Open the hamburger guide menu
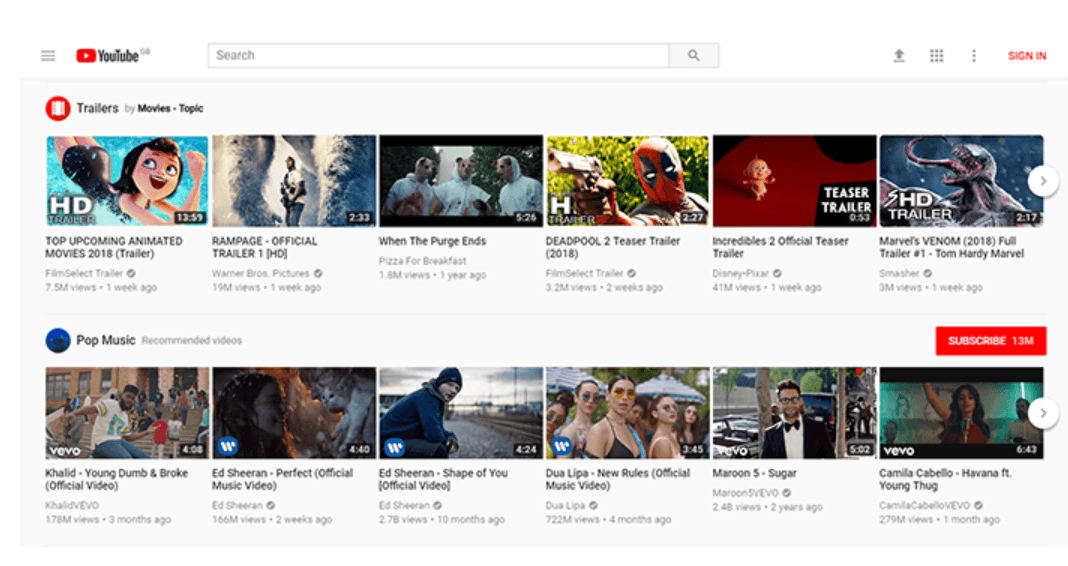Image resolution: width=1068 pixels, height=566 pixels. click(48, 56)
